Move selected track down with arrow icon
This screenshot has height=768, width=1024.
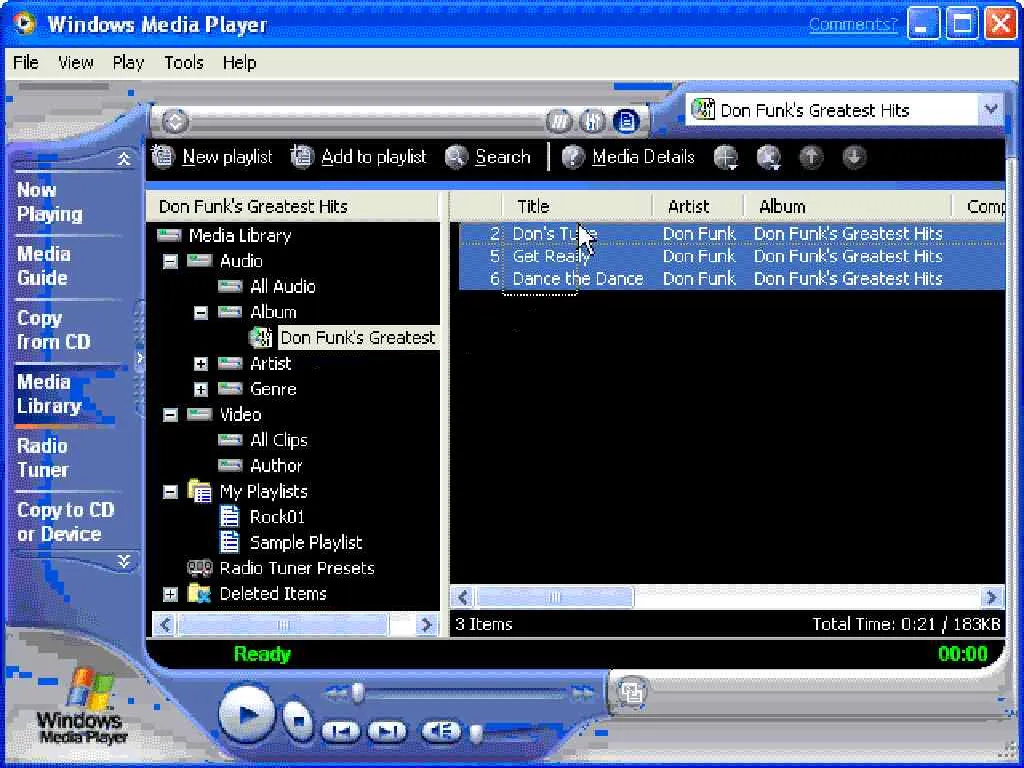coord(854,157)
